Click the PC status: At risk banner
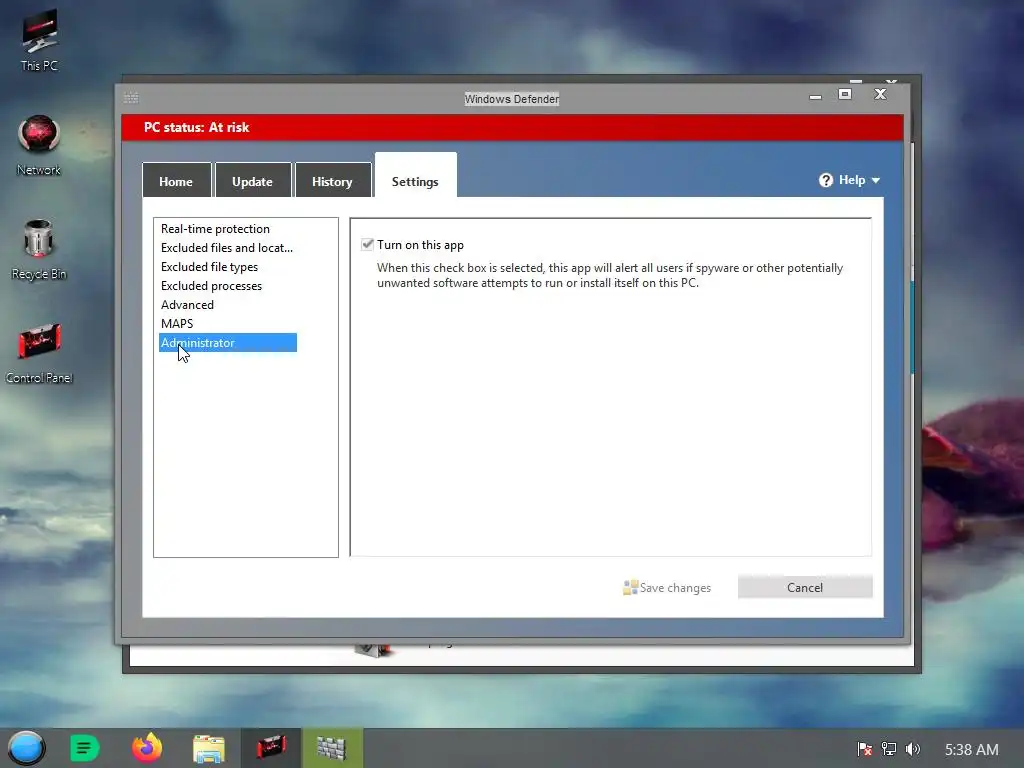Image resolution: width=1024 pixels, height=768 pixels. 513,127
